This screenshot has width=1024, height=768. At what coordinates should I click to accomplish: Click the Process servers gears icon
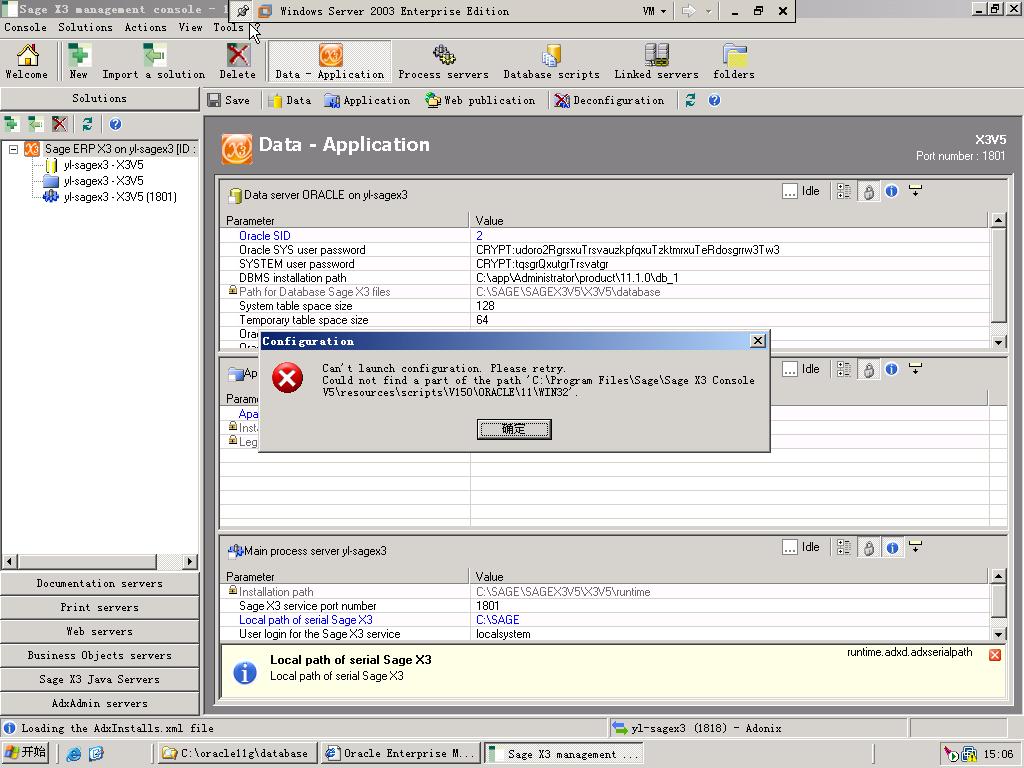tap(443, 55)
